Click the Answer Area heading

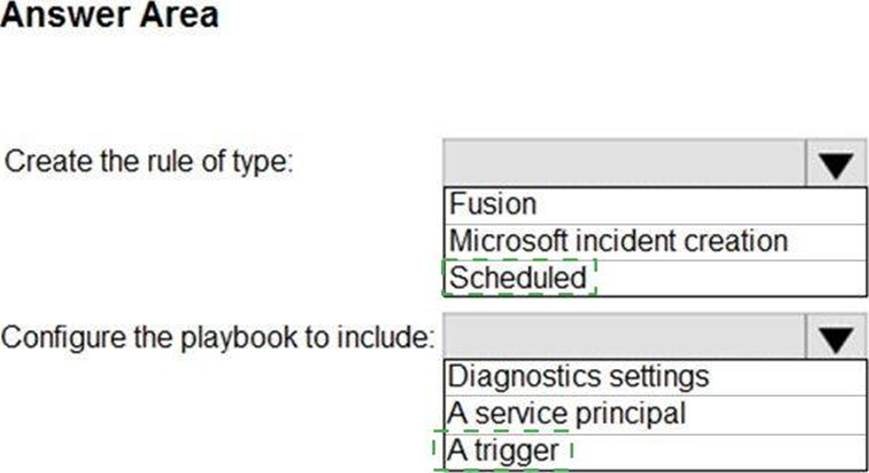click(x=109, y=16)
